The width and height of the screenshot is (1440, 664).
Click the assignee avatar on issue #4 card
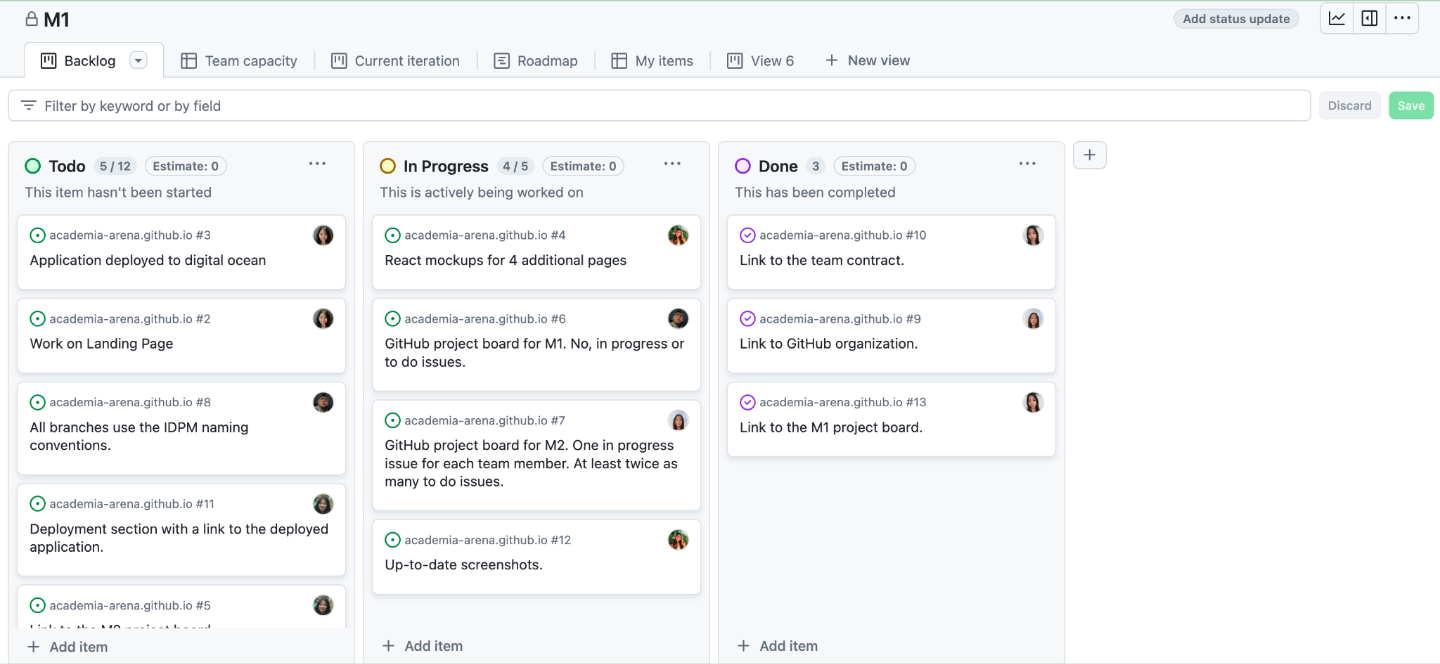(678, 236)
